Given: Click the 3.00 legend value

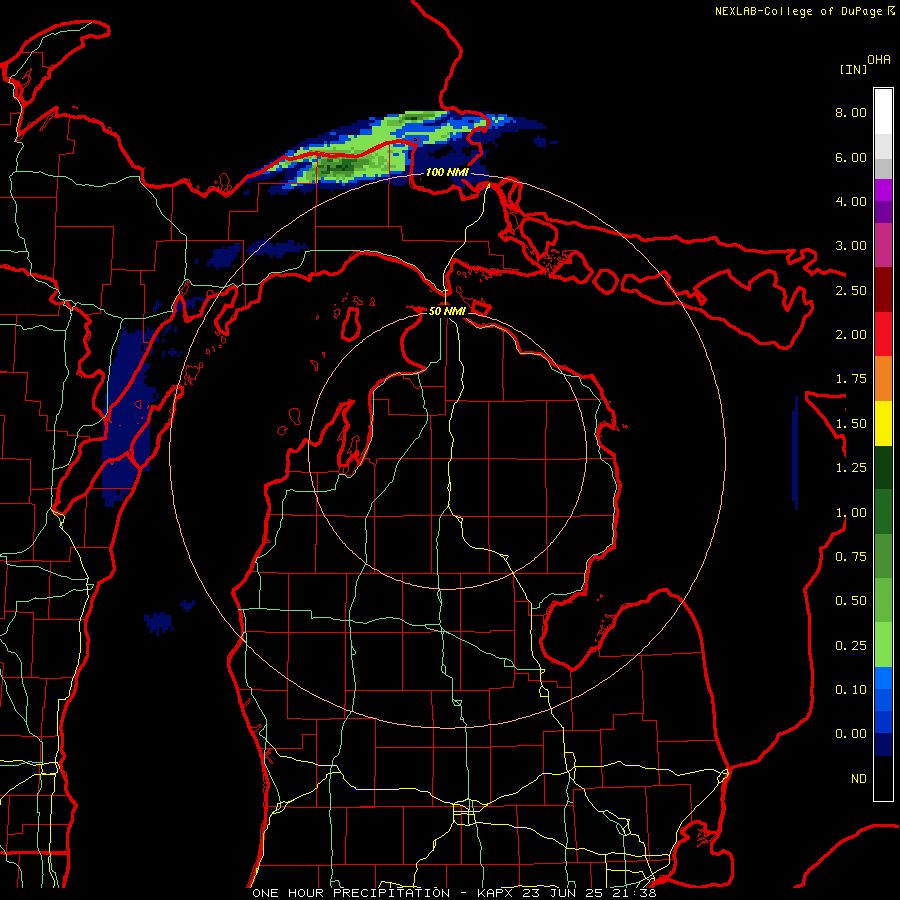Looking at the screenshot, I should [x=850, y=246].
